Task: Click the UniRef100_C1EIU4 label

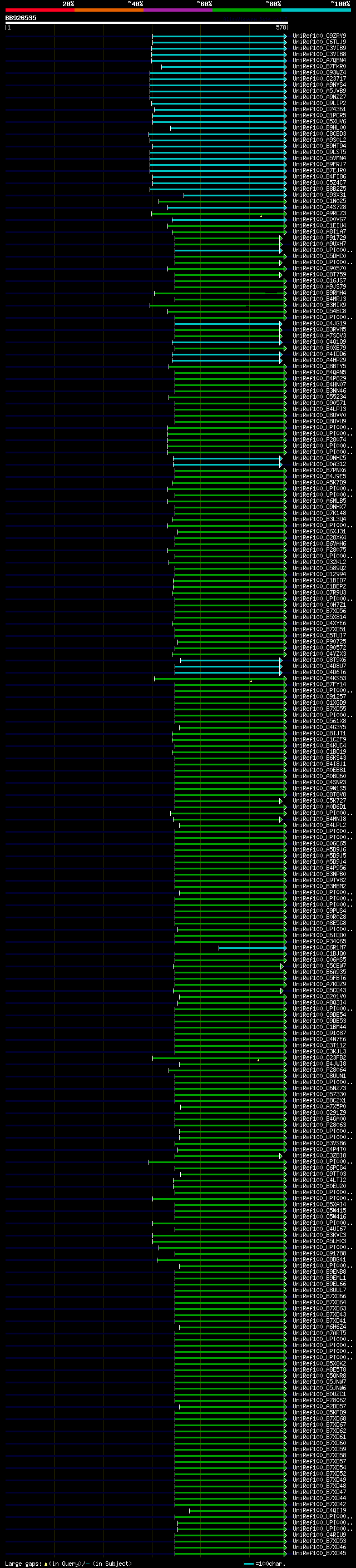Action: pyautogui.click(x=319, y=225)
